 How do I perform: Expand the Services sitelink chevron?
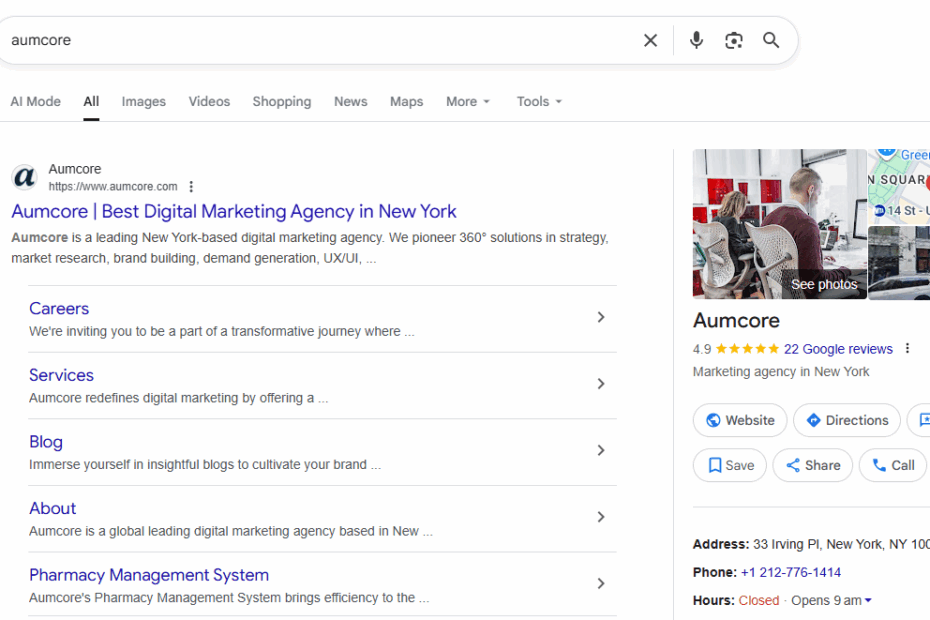[601, 383]
